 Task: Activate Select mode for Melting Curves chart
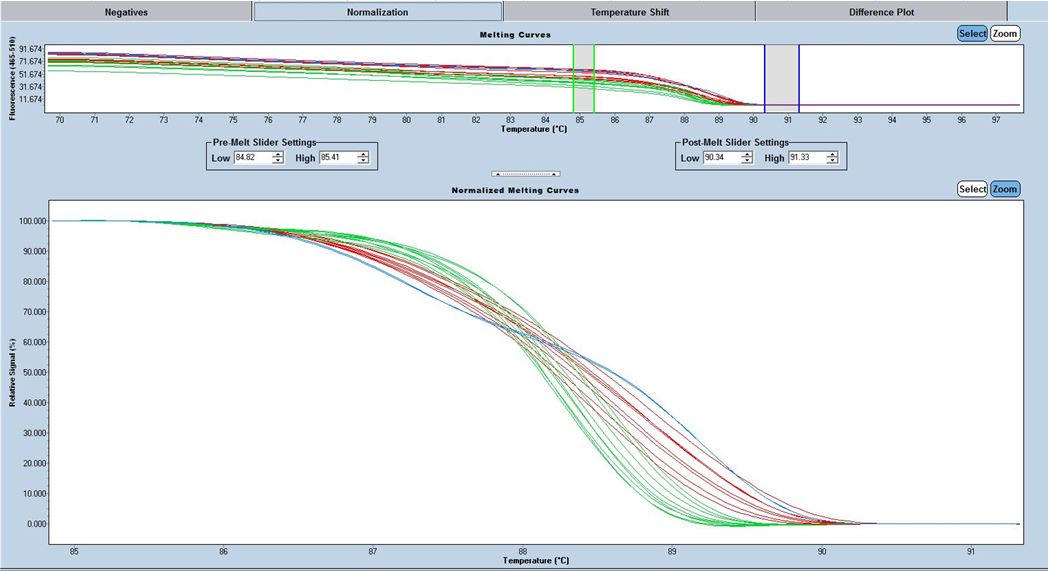[972, 33]
